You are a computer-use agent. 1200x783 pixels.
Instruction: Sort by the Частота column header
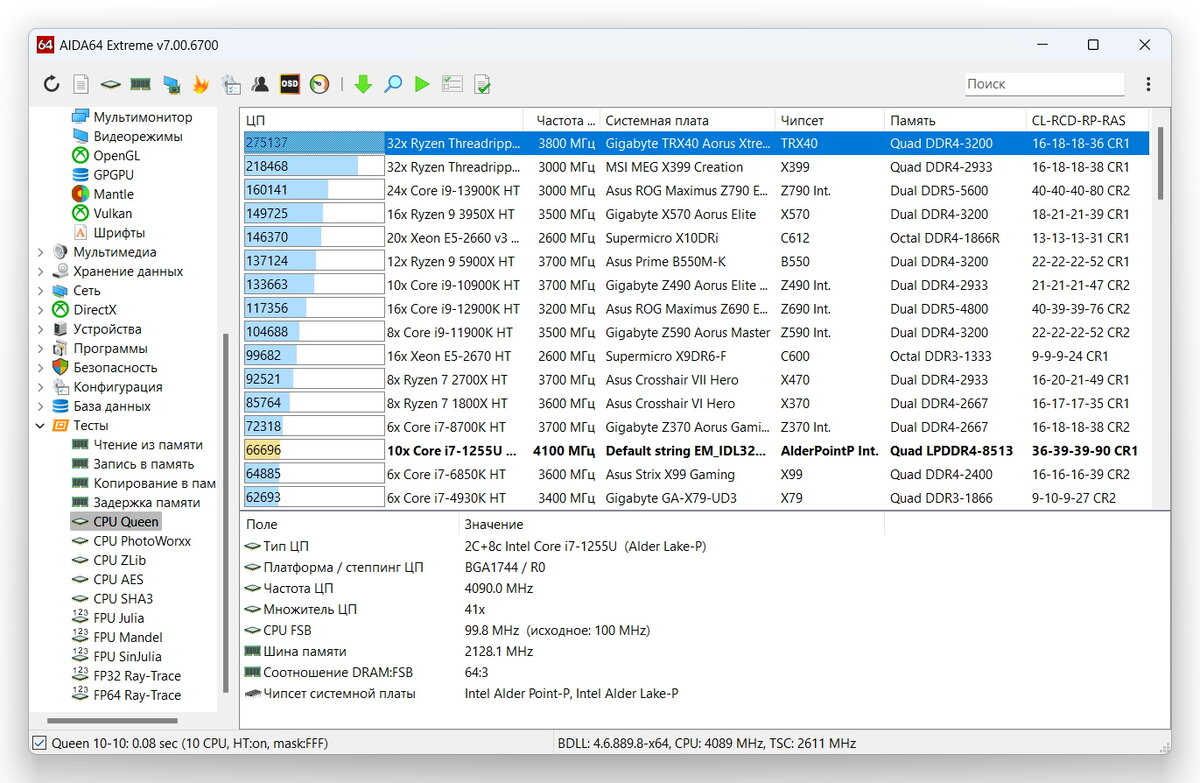563,120
